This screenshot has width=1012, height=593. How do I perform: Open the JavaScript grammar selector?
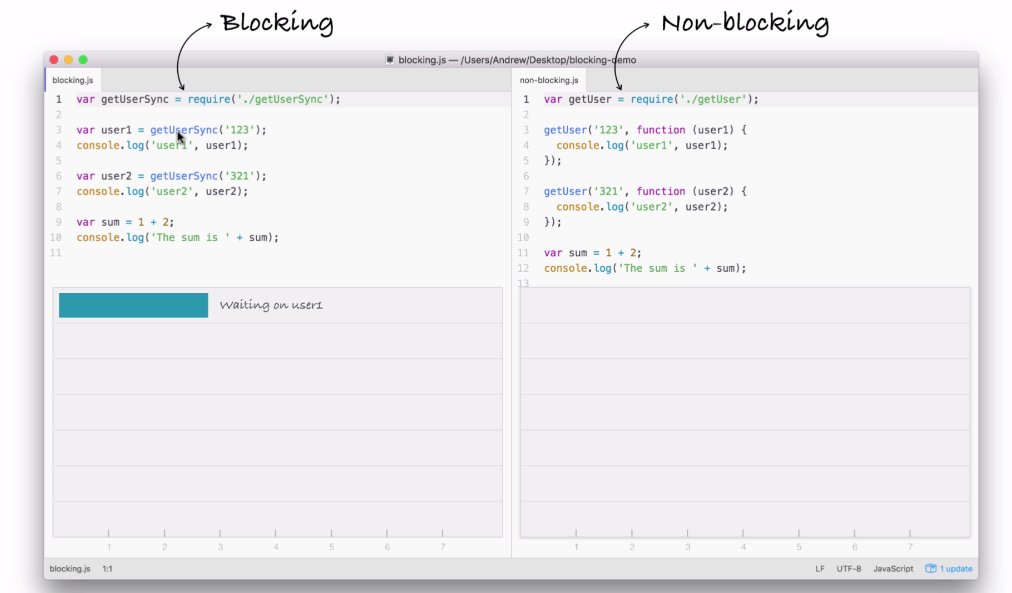point(892,568)
